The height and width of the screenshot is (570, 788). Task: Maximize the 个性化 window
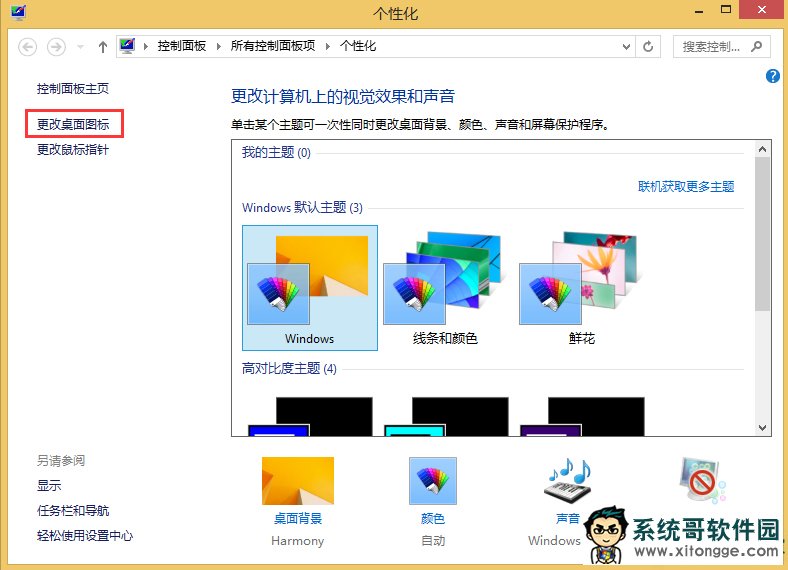pyautogui.click(x=726, y=10)
